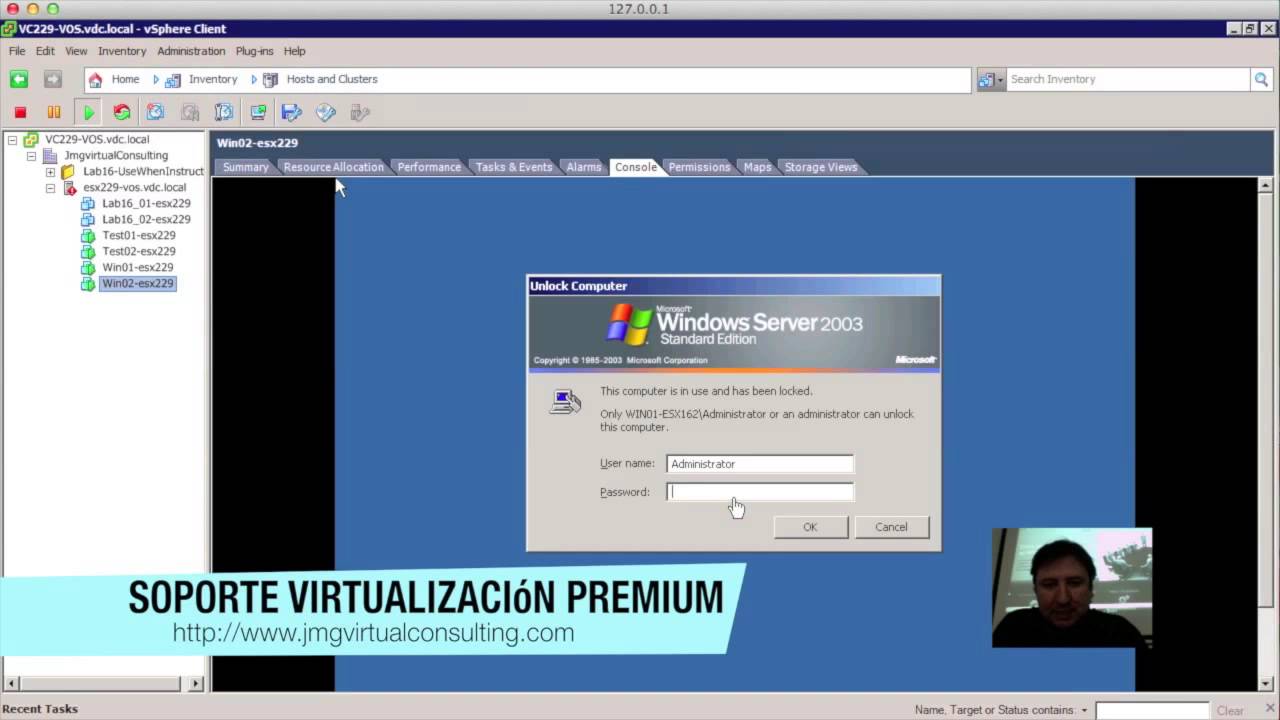Screen dimensions: 1280x720
Task: Select Lab16_02-esx229 in inventory tree
Action: pos(146,220)
